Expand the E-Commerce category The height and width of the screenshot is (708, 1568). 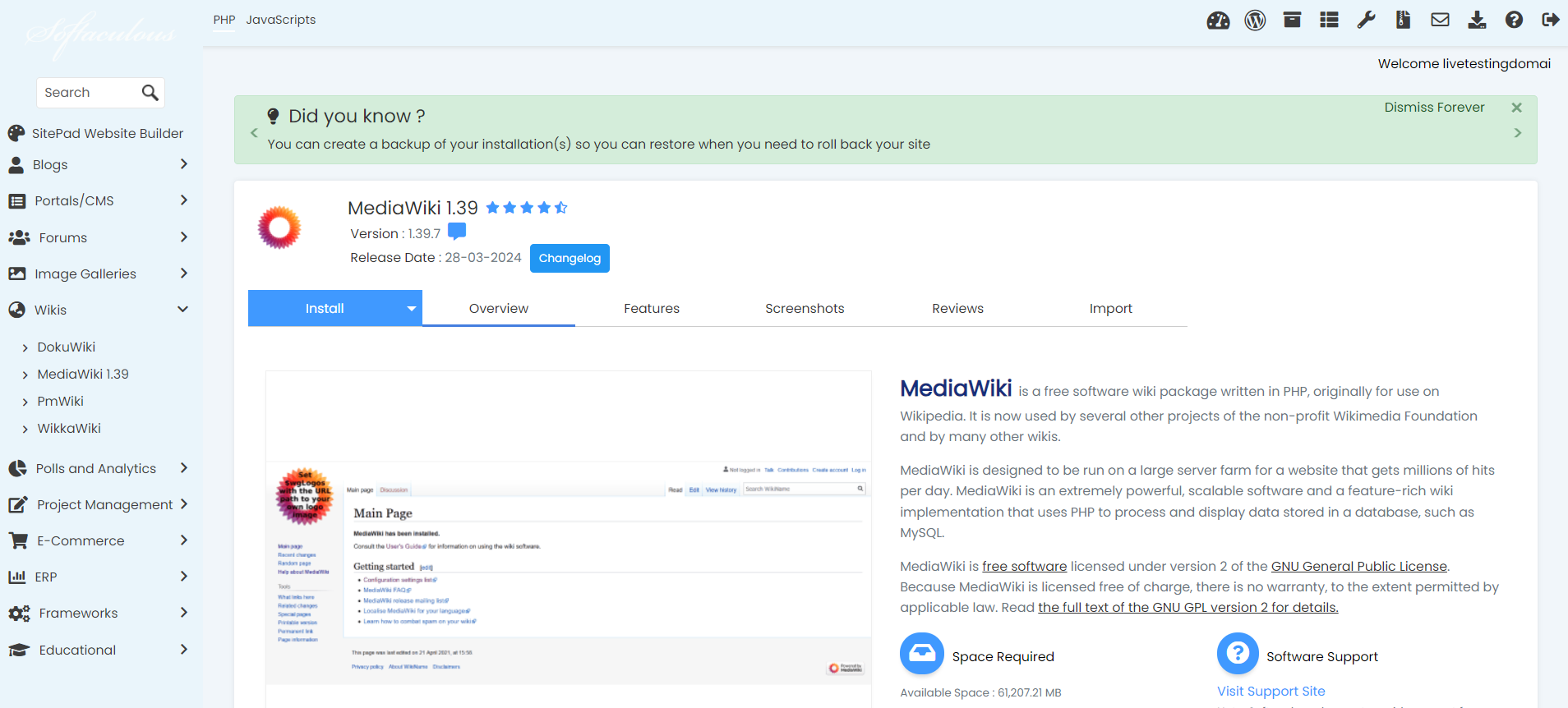point(97,540)
